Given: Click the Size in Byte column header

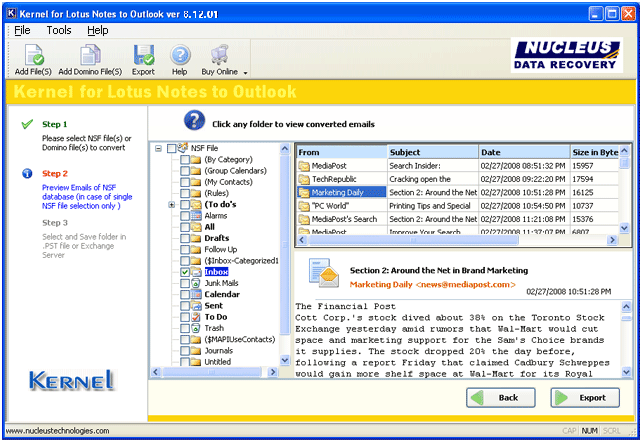Looking at the screenshot, I should 595,152.
